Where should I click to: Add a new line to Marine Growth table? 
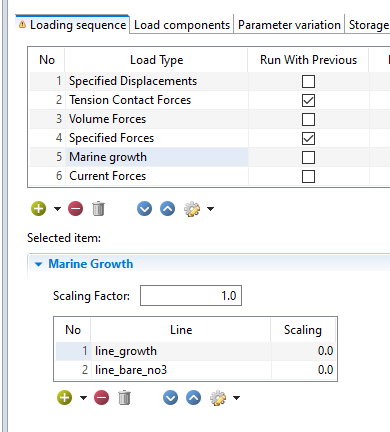tap(65, 398)
